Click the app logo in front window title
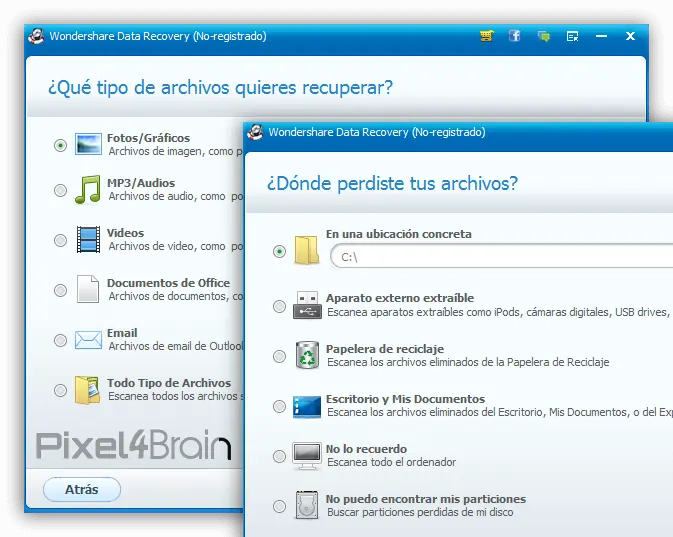The height and width of the screenshot is (537, 673). [x=255, y=132]
